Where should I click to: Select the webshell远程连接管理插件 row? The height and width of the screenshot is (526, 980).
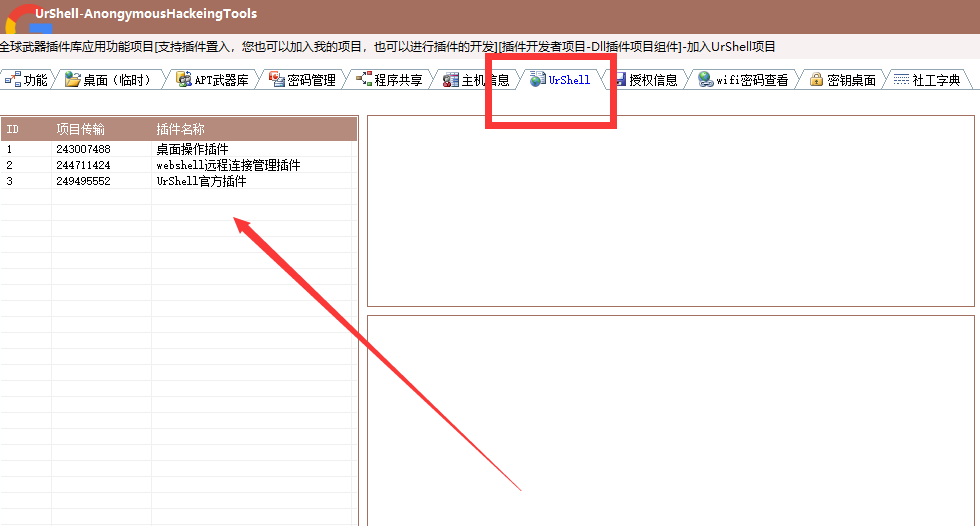tap(179, 165)
